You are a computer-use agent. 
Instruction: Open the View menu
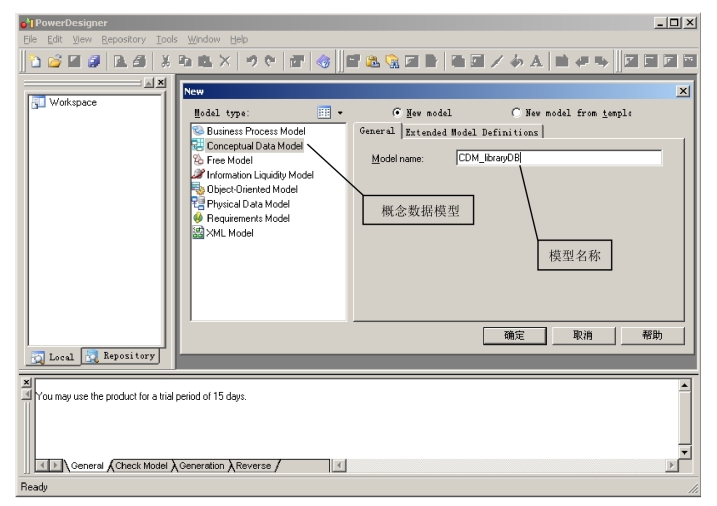(82, 39)
